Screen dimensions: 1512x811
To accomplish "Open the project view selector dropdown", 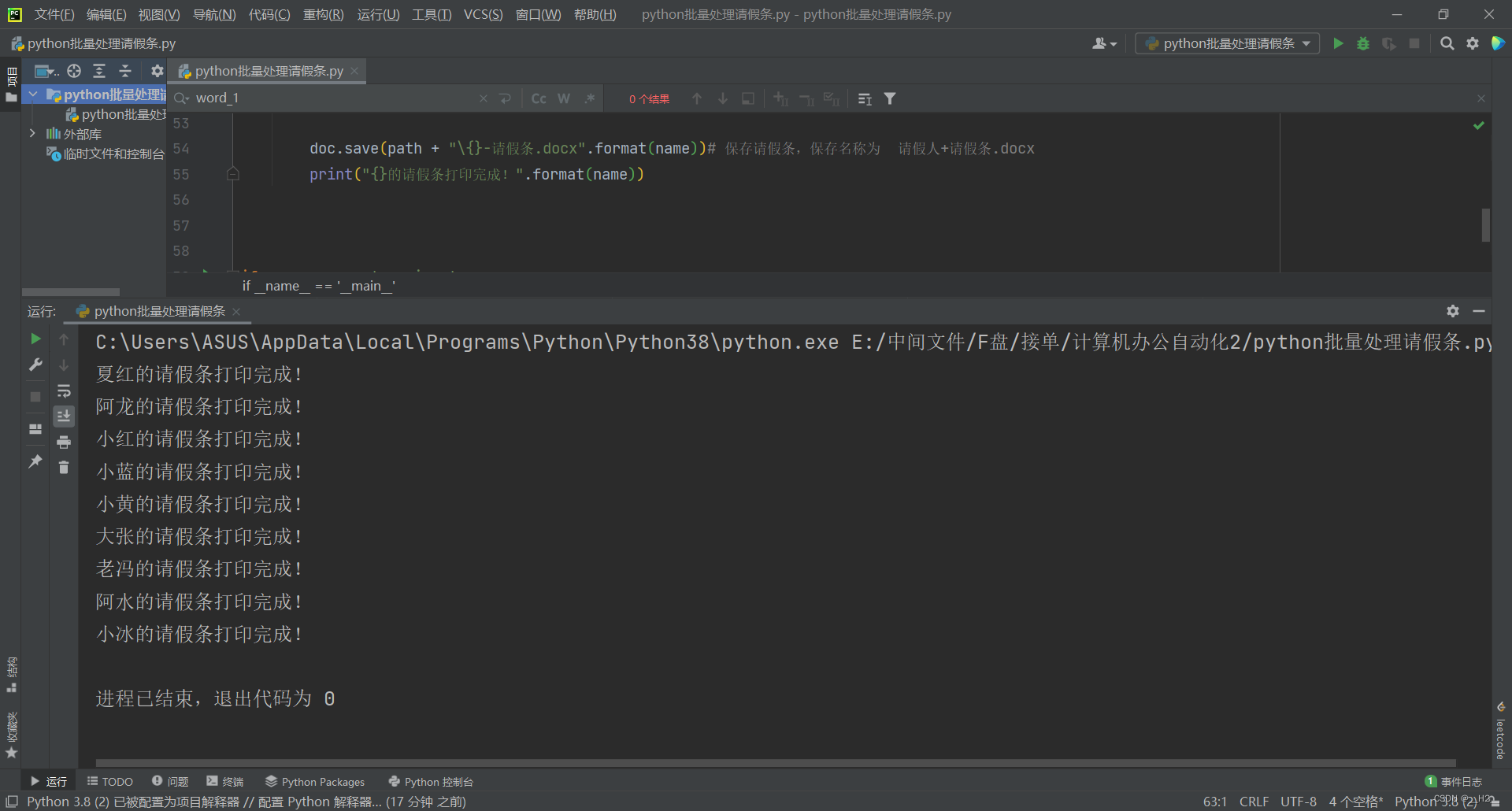I will [x=46, y=71].
